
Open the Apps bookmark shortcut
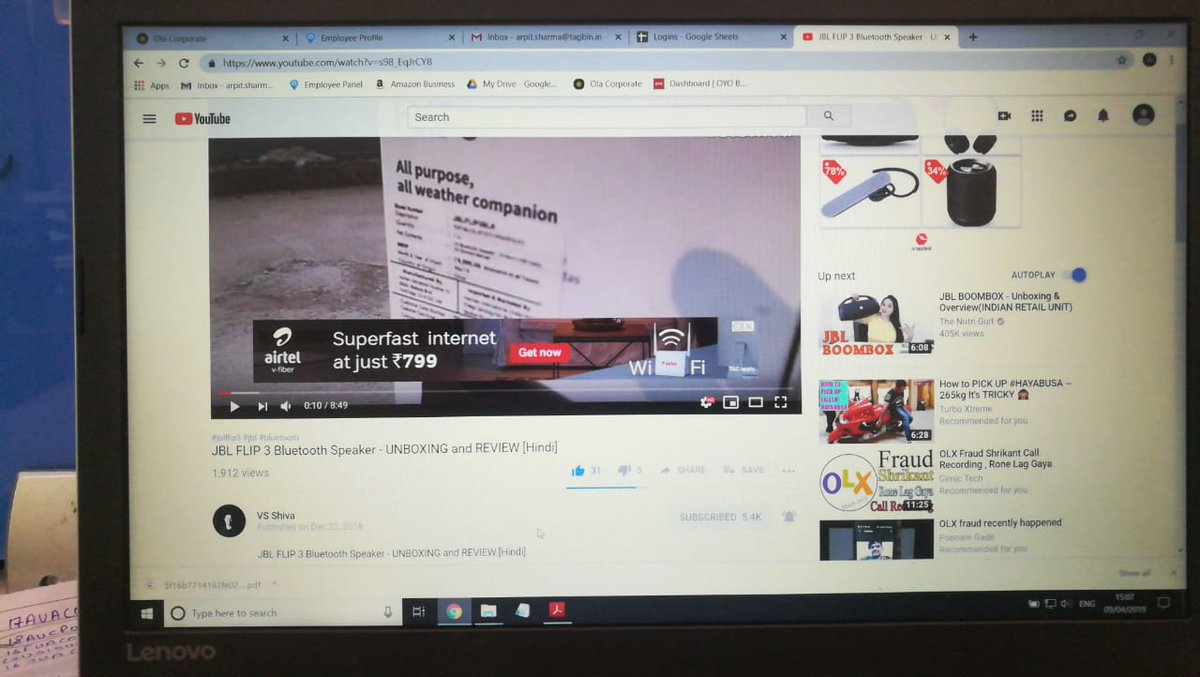(152, 86)
